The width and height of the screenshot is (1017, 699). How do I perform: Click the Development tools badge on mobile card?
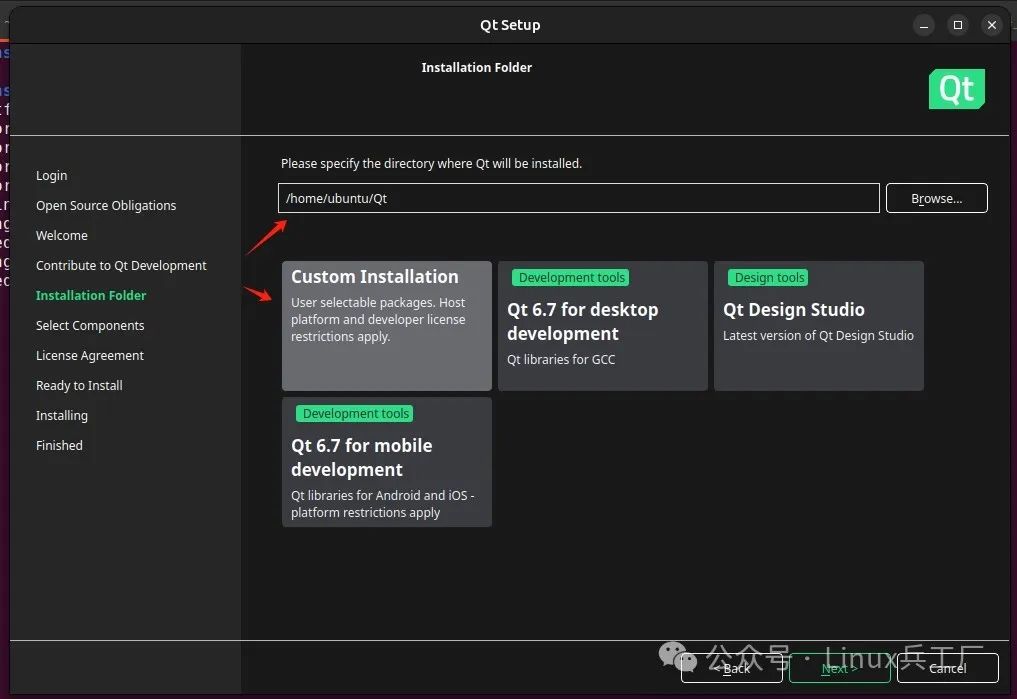coord(354,413)
